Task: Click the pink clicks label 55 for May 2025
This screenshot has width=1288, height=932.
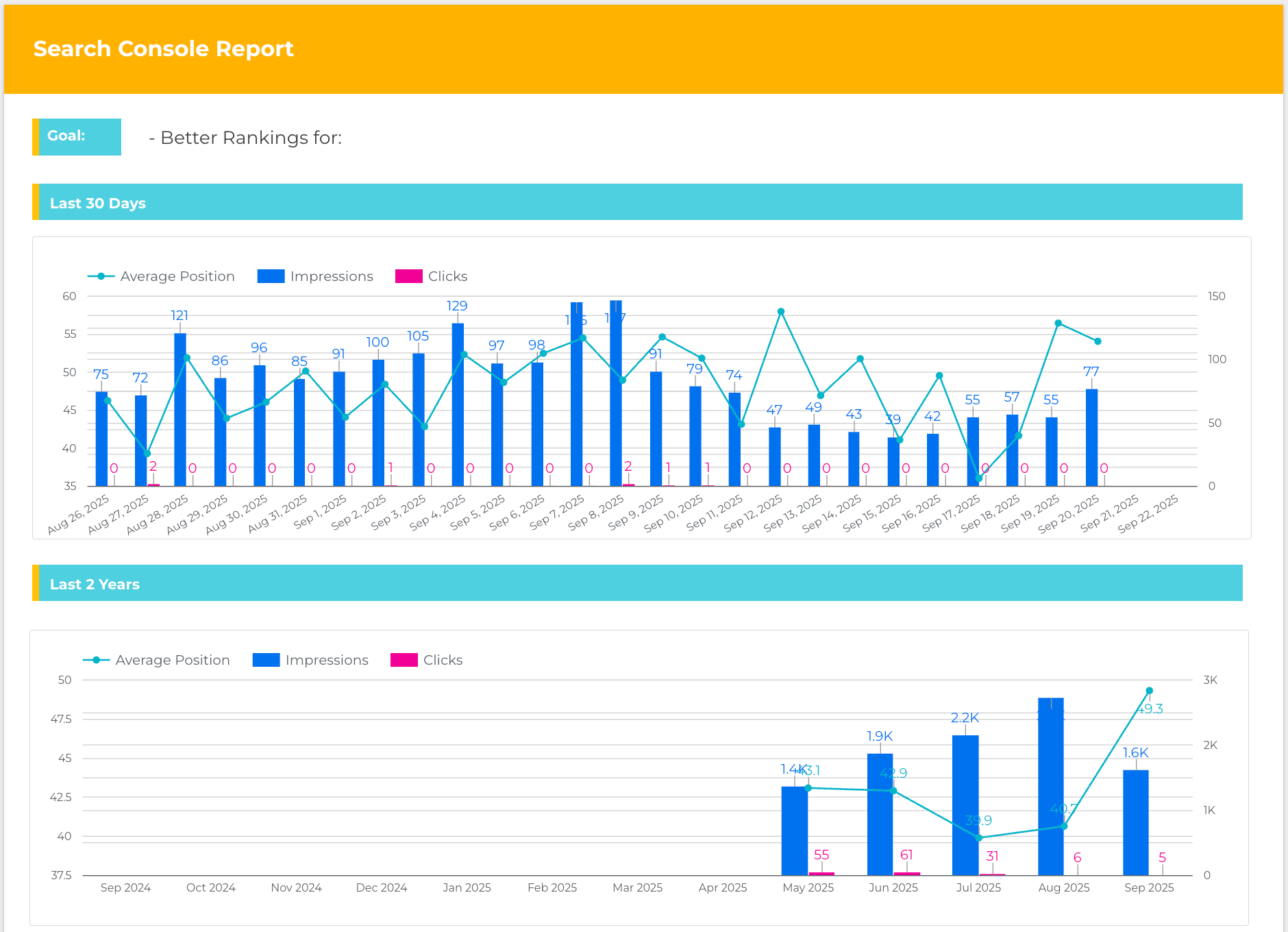Action: point(821,855)
